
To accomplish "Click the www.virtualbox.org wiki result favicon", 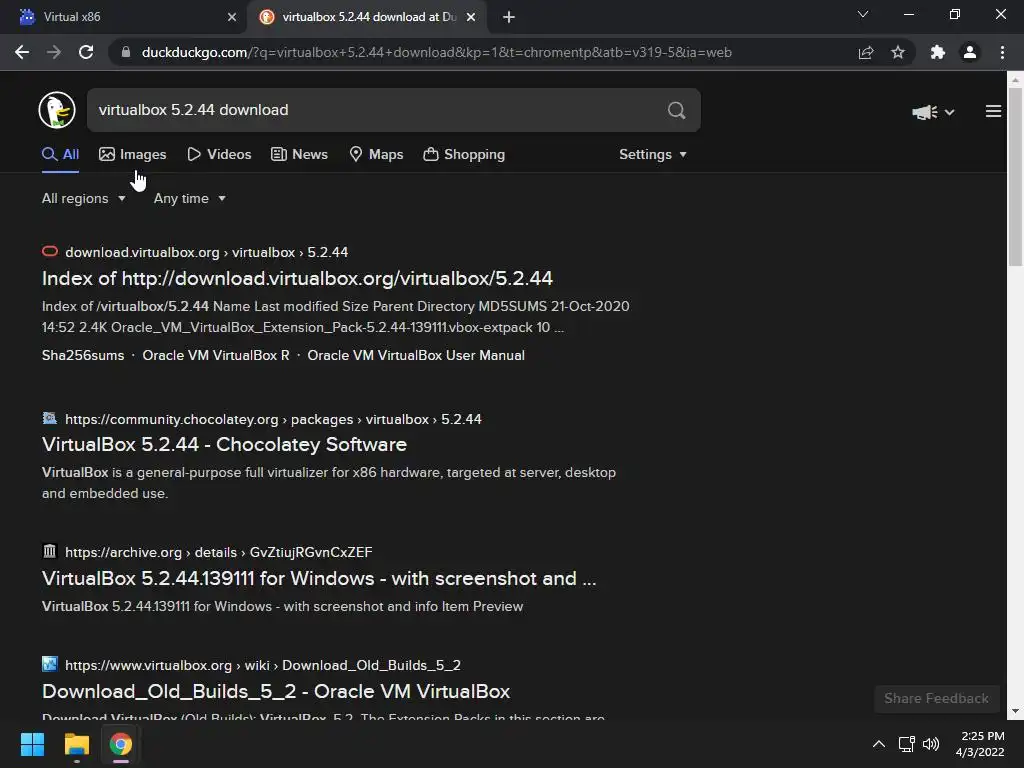I will (50, 664).
